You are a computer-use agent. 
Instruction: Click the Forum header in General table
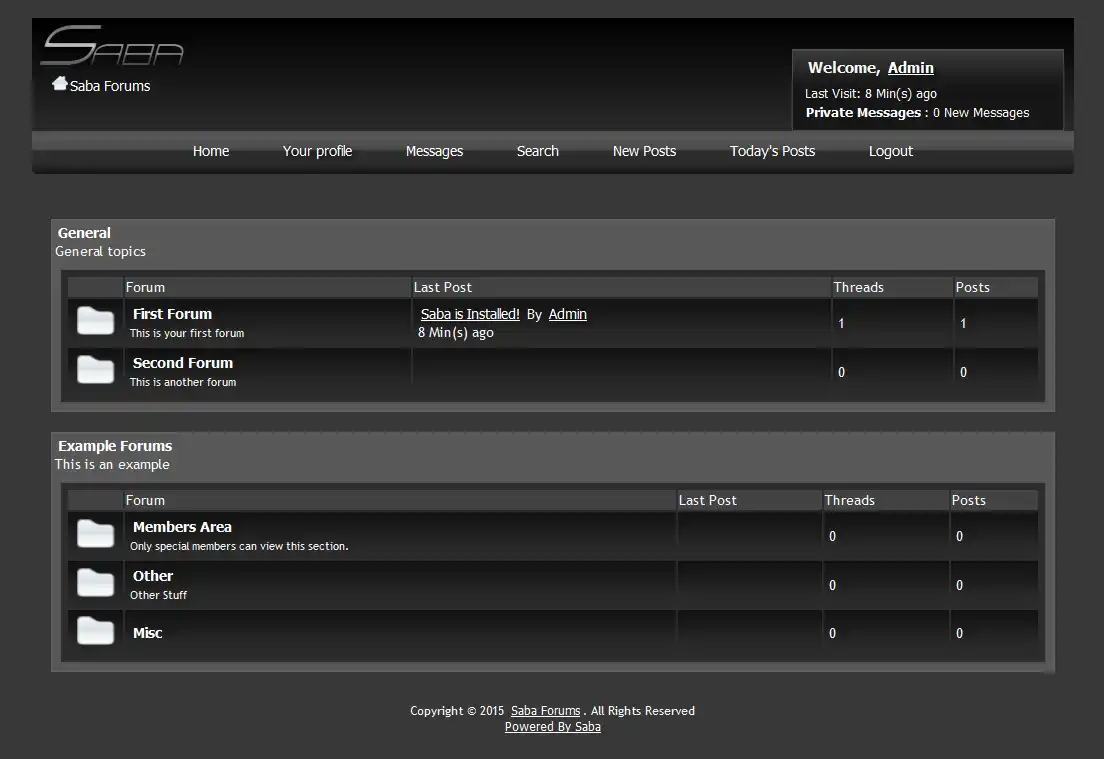(145, 287)
